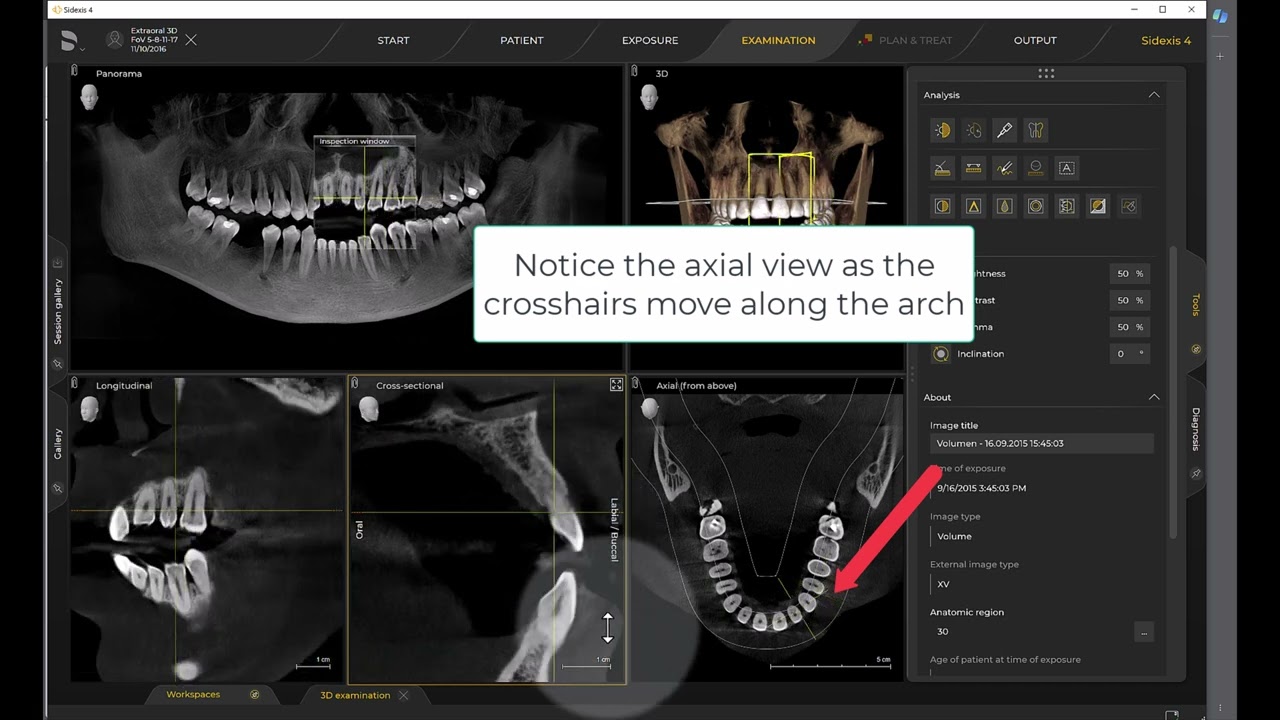Toggle the pin below the Session gallery tab
1280x720 pixels.
point(57,364)
